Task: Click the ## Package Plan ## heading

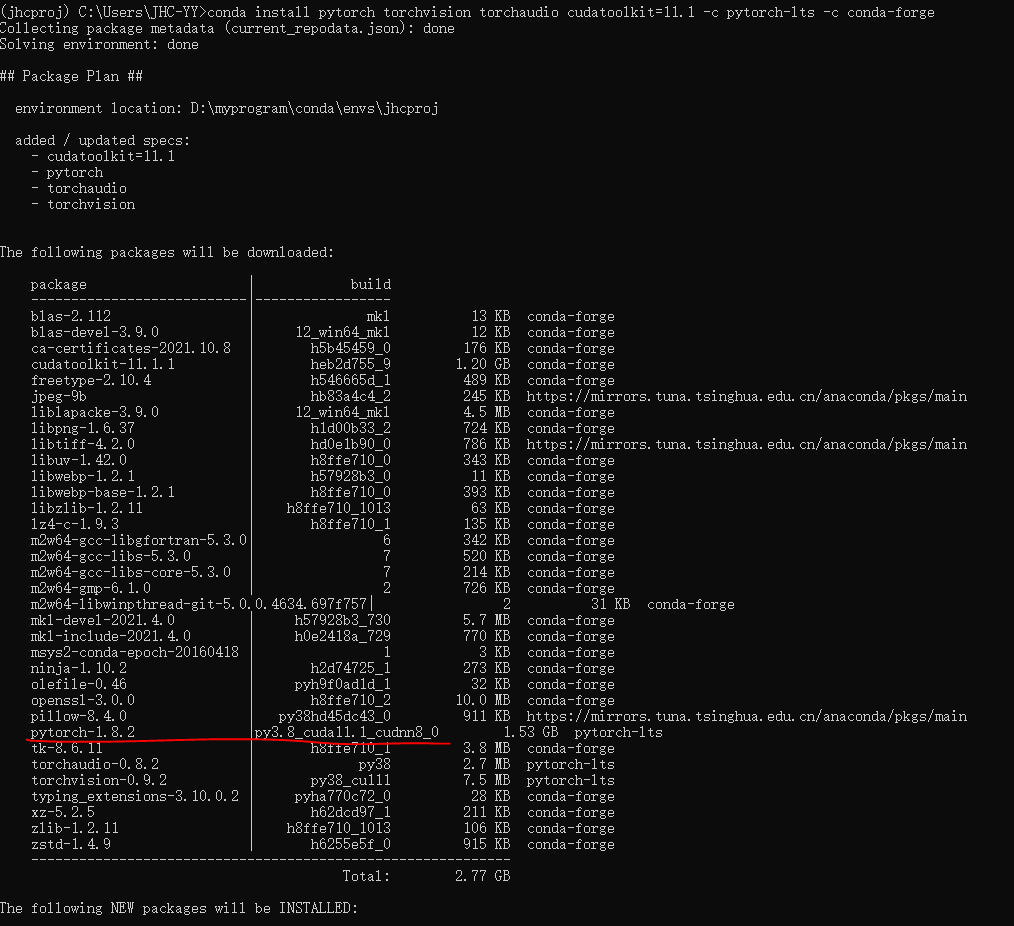Action: pyautogui.click(x=70, y=76)
